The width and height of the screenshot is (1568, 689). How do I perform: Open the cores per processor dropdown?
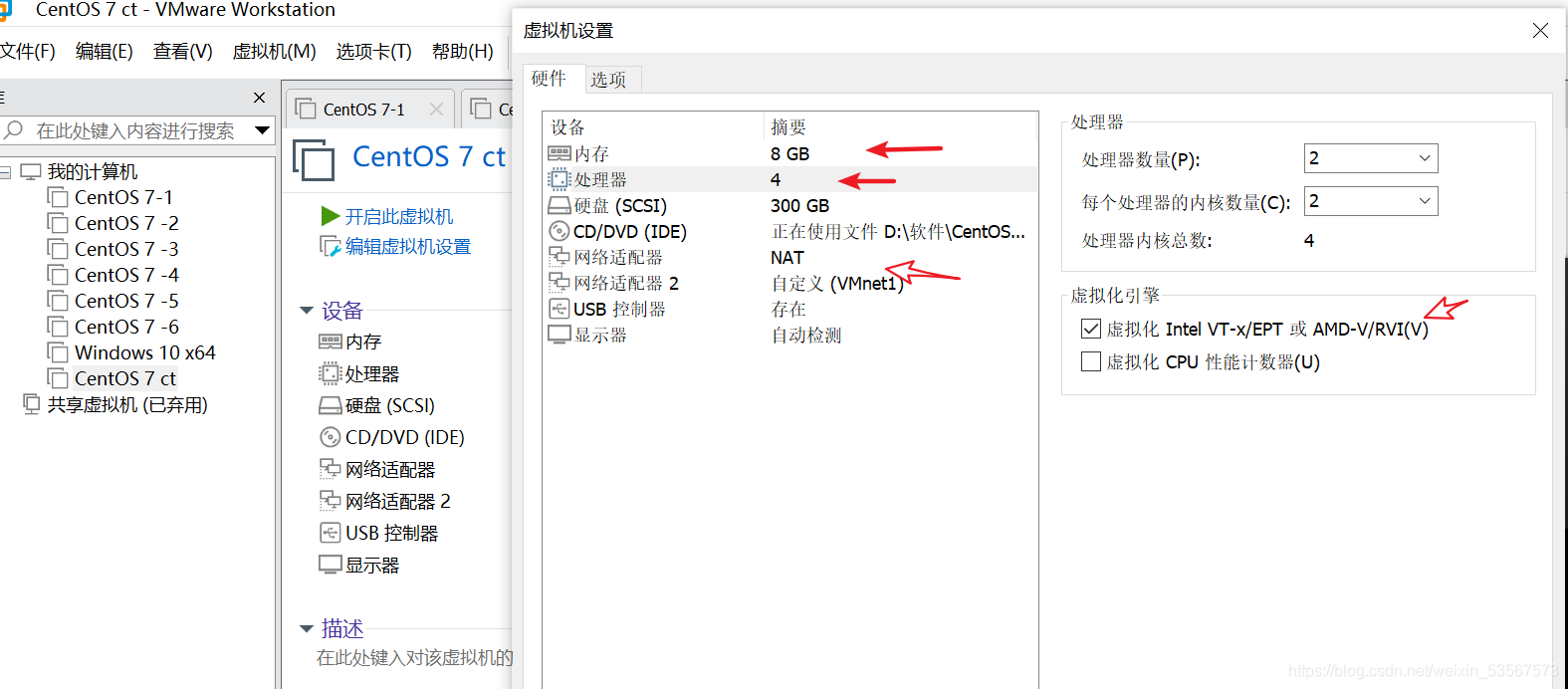pos(1425,201)
